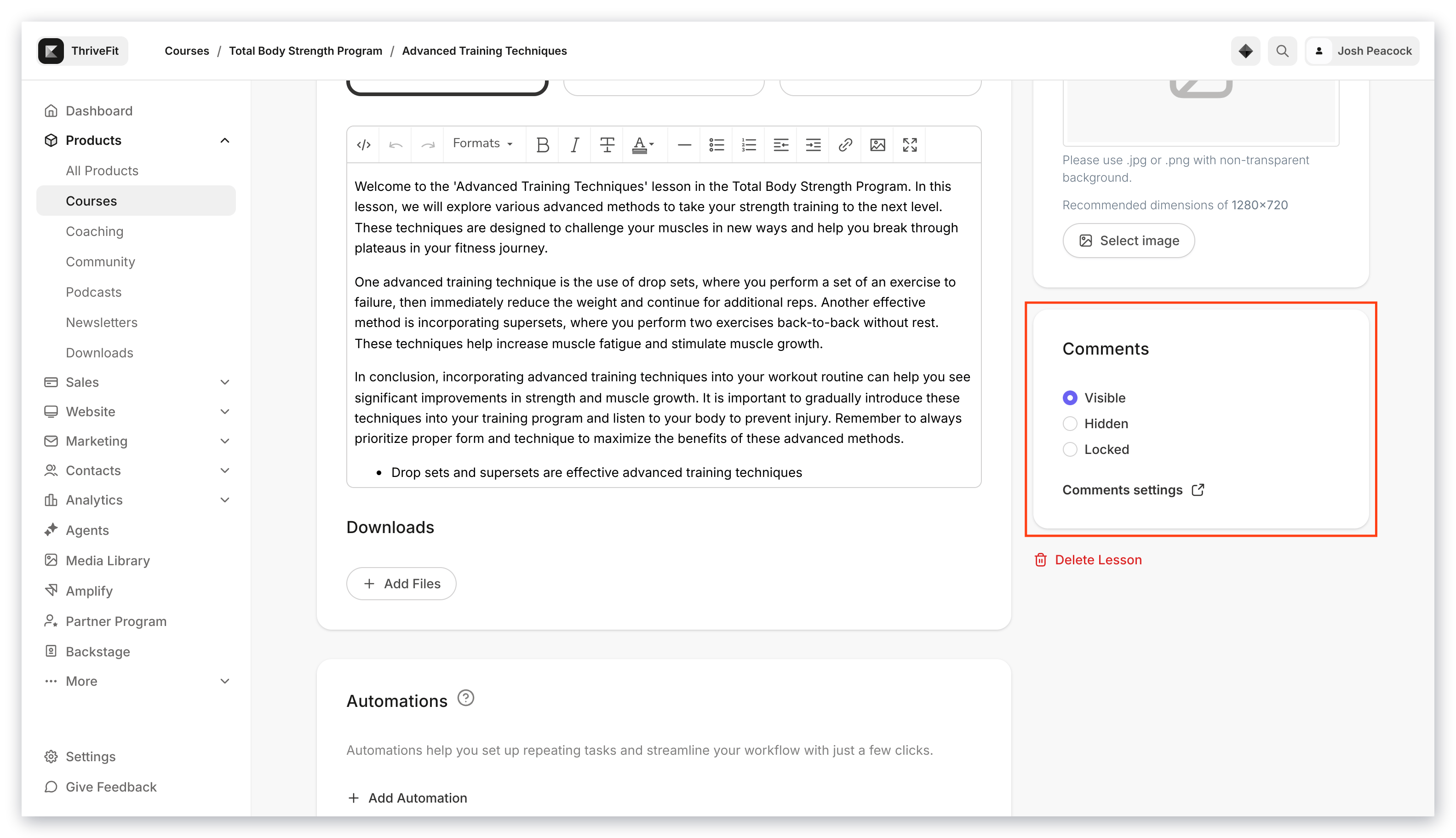Image resolution: width=1456 pixels, height=838 pixels.
Task: Insert bulleted list
Action: 716,144
